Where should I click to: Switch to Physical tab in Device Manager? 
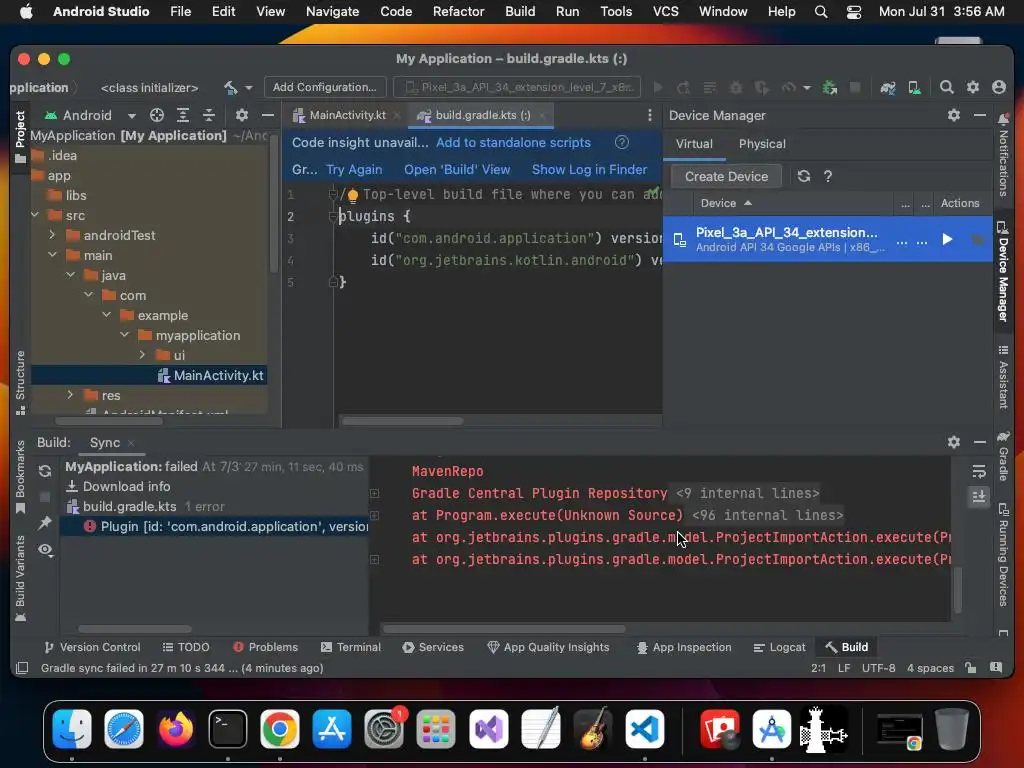[x=762, y=144]
